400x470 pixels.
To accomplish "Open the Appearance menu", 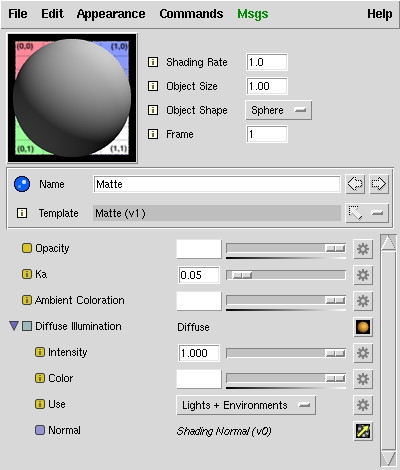I will point(111,14).
